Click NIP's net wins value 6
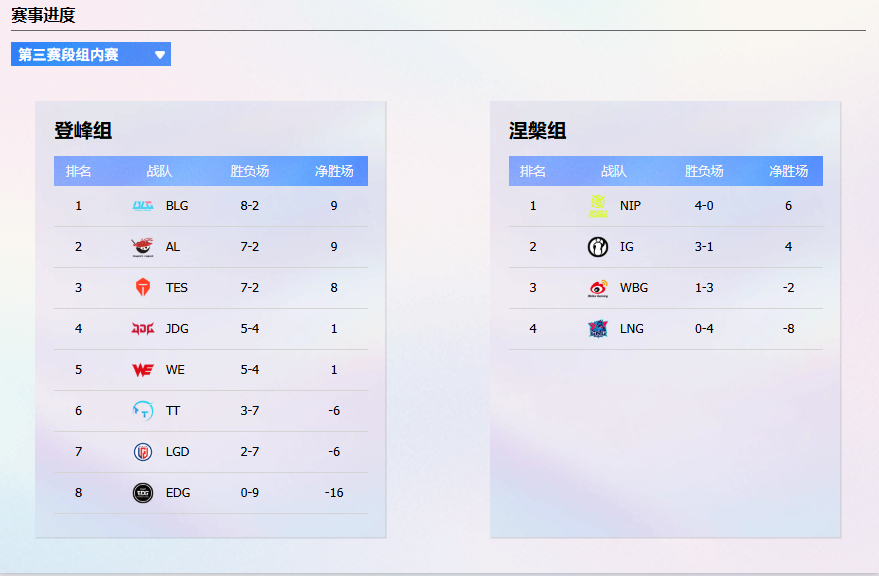Screen dimensions: 879x576 click(x=789, y=206)
